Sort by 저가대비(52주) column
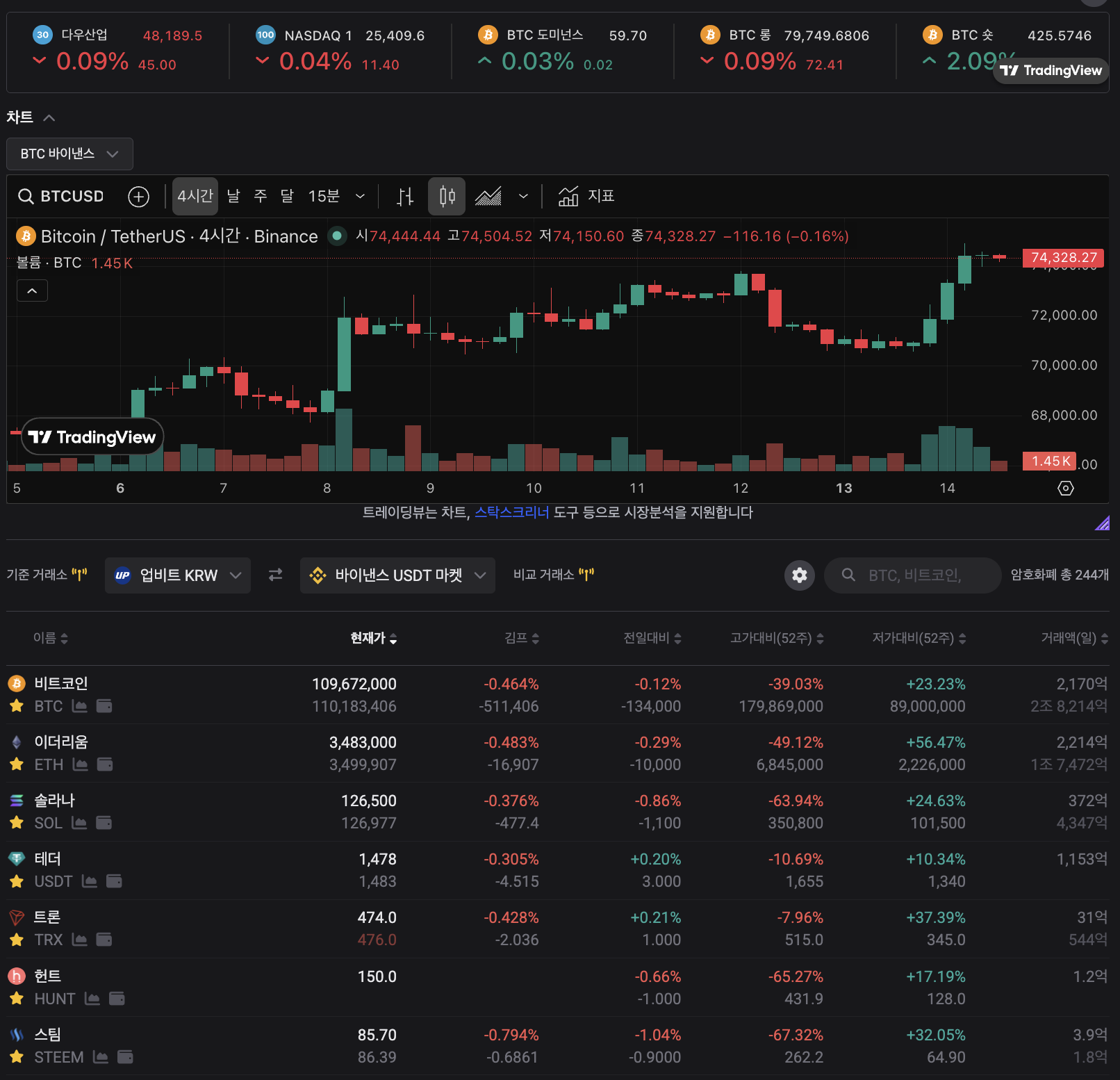 pos(919,638)
